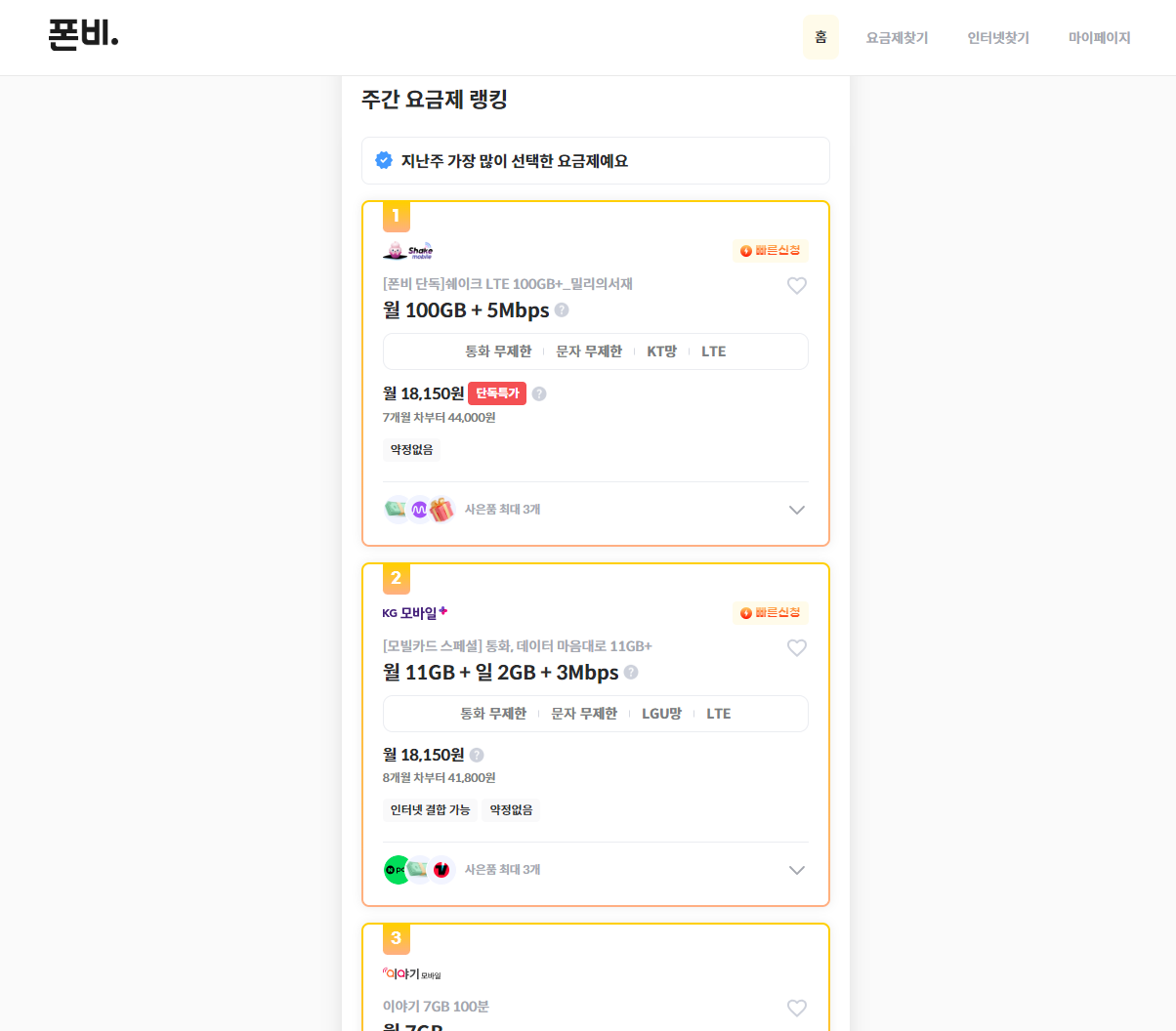Open the 요금제찾기 menu
Screen dimensions: 1176x1031
[x=897, y=37]
